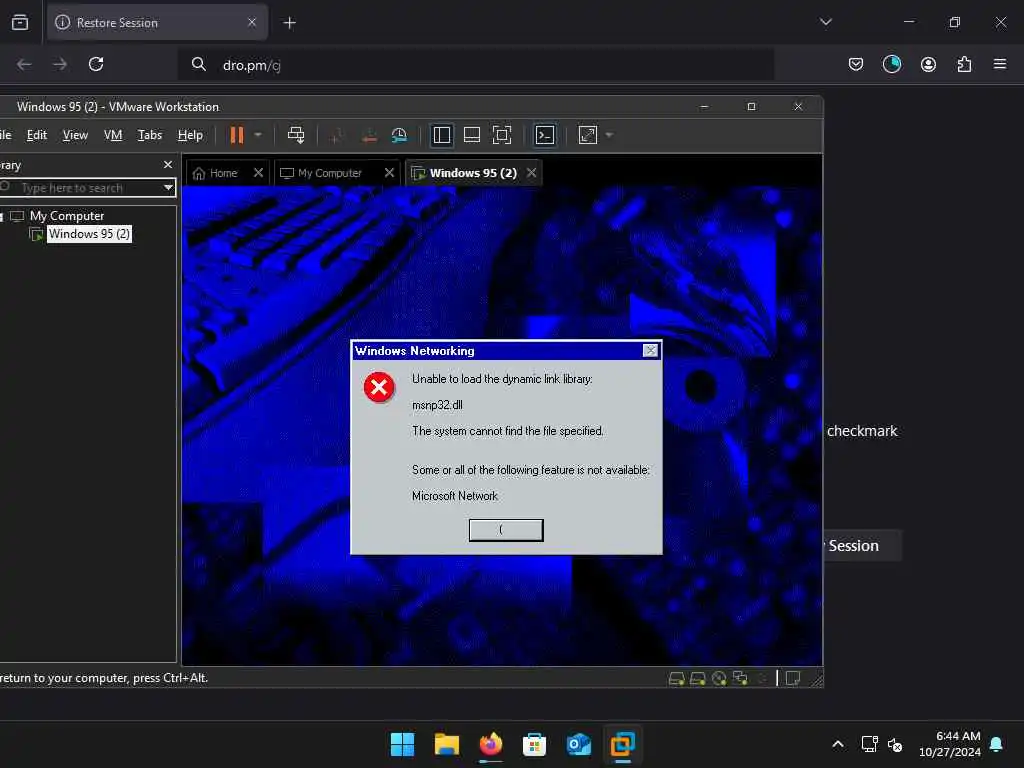Go back in Firefox browser

click(x=24, y=64)
